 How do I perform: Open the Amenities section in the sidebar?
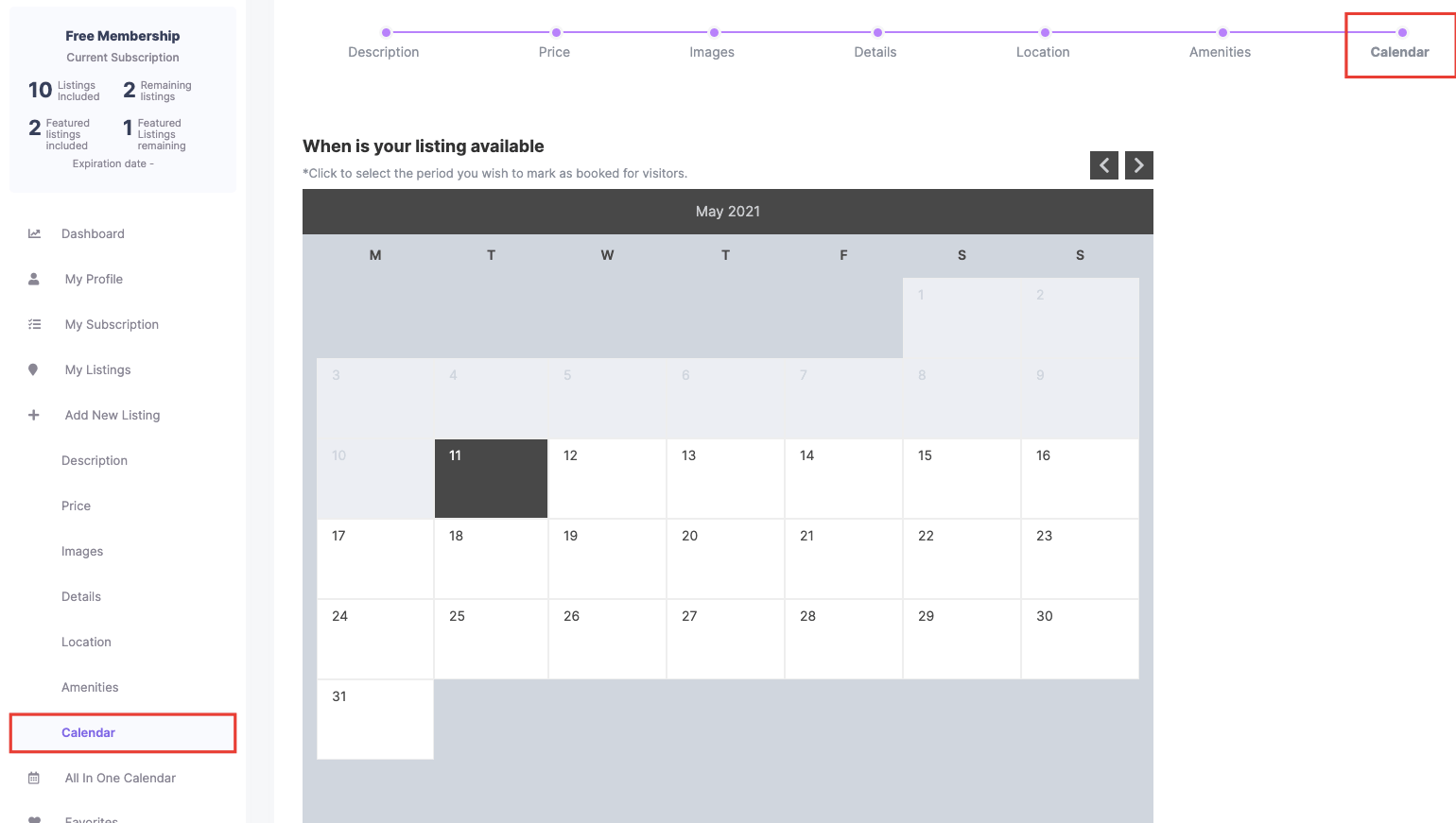90,687
